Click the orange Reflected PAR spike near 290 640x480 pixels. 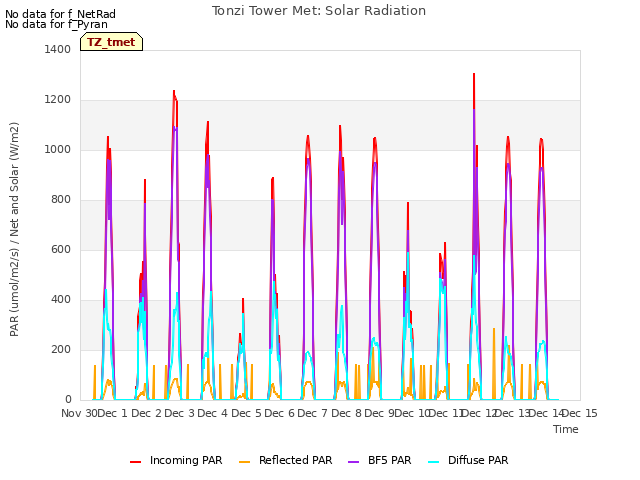(x=494, y=329)
